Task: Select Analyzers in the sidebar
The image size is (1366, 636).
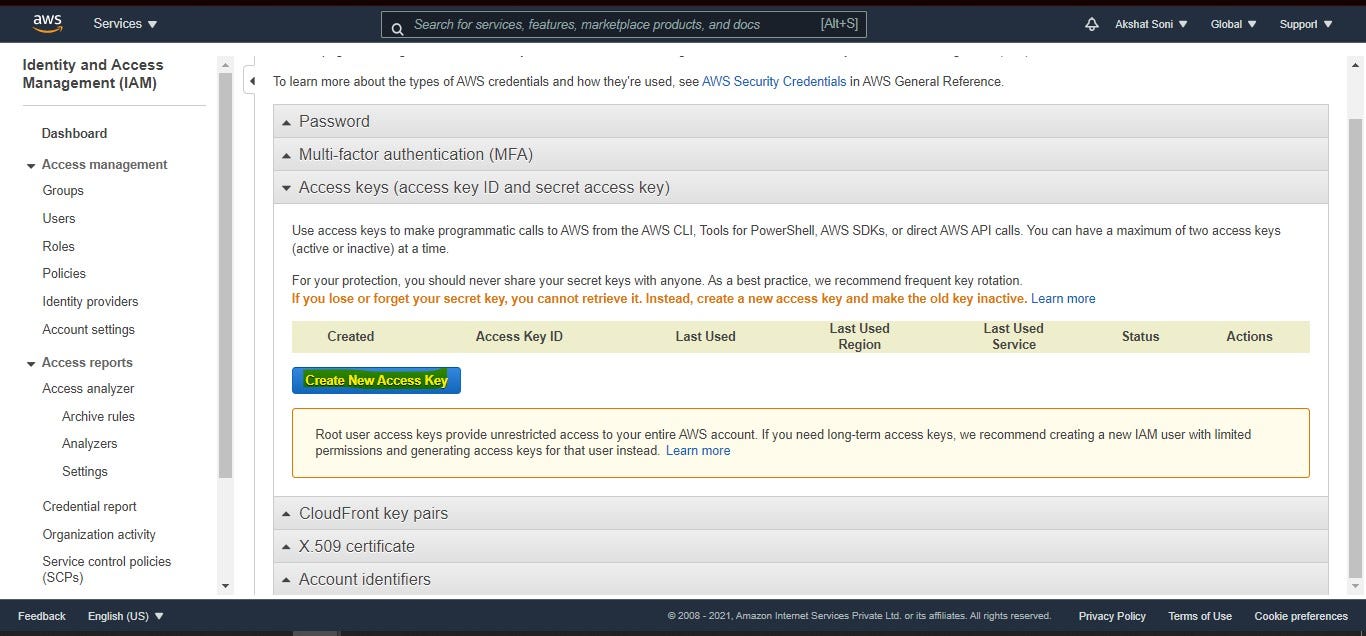Action: point(89,443)
